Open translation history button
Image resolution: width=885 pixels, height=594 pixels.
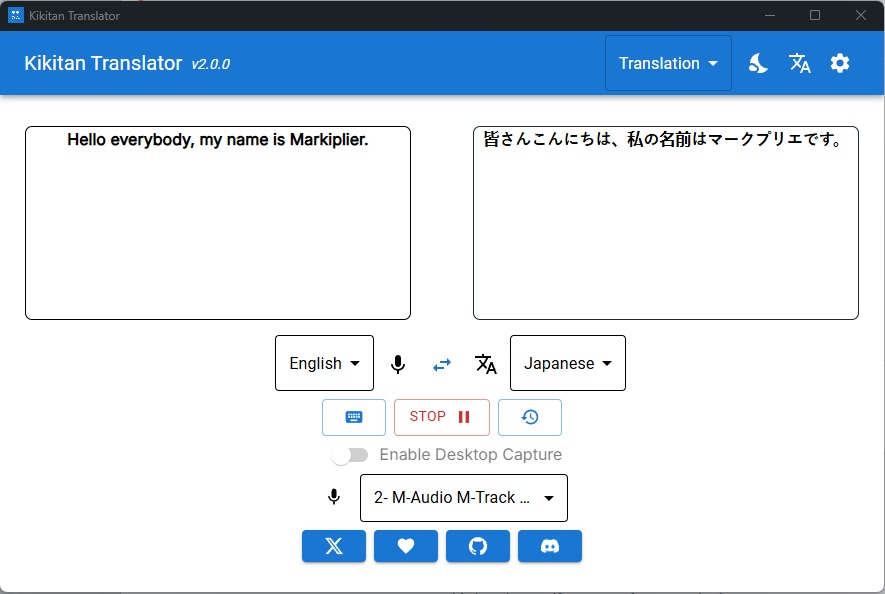point(530,417)
